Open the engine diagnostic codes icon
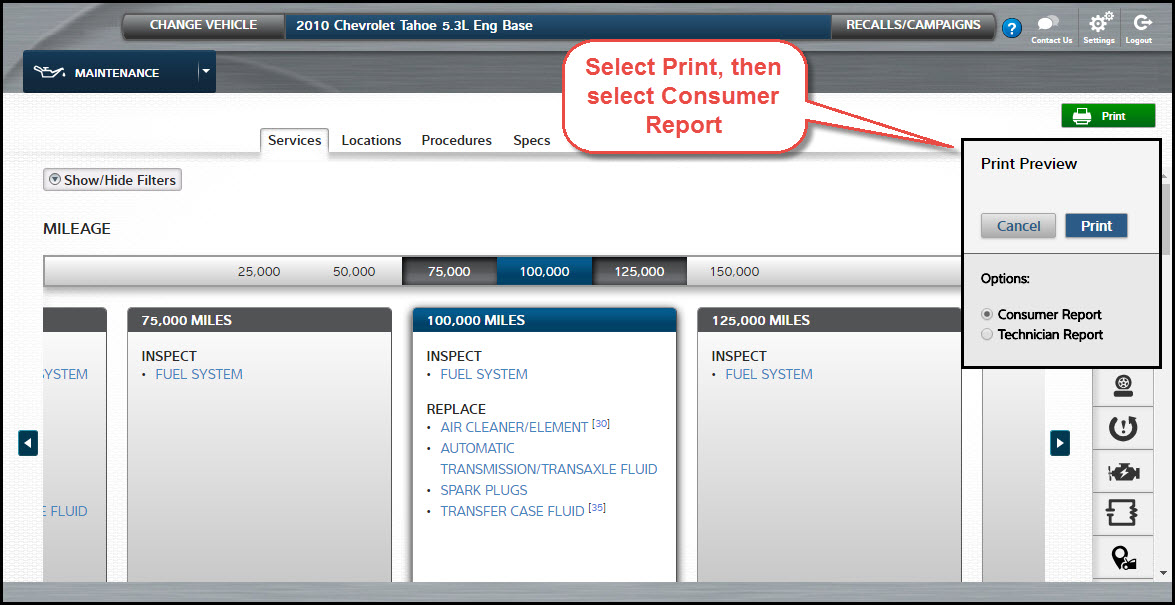 [x=1123, y=472]
